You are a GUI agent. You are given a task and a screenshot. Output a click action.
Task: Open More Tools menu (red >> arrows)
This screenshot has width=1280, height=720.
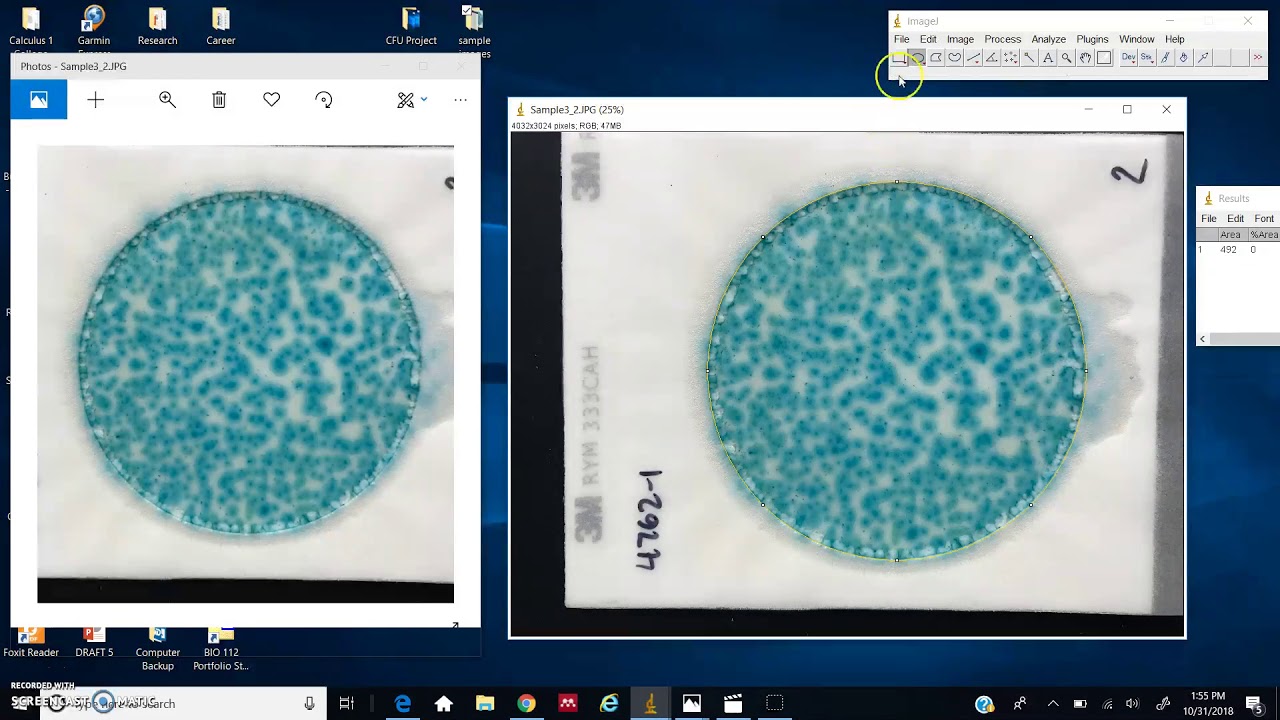point(1258,58)
